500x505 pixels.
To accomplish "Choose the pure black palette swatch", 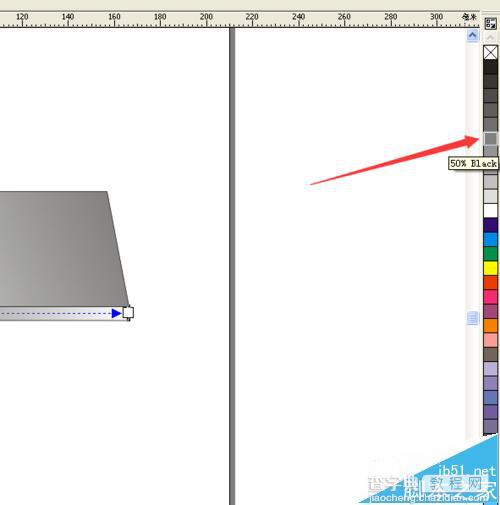I will tap(490, 67).
